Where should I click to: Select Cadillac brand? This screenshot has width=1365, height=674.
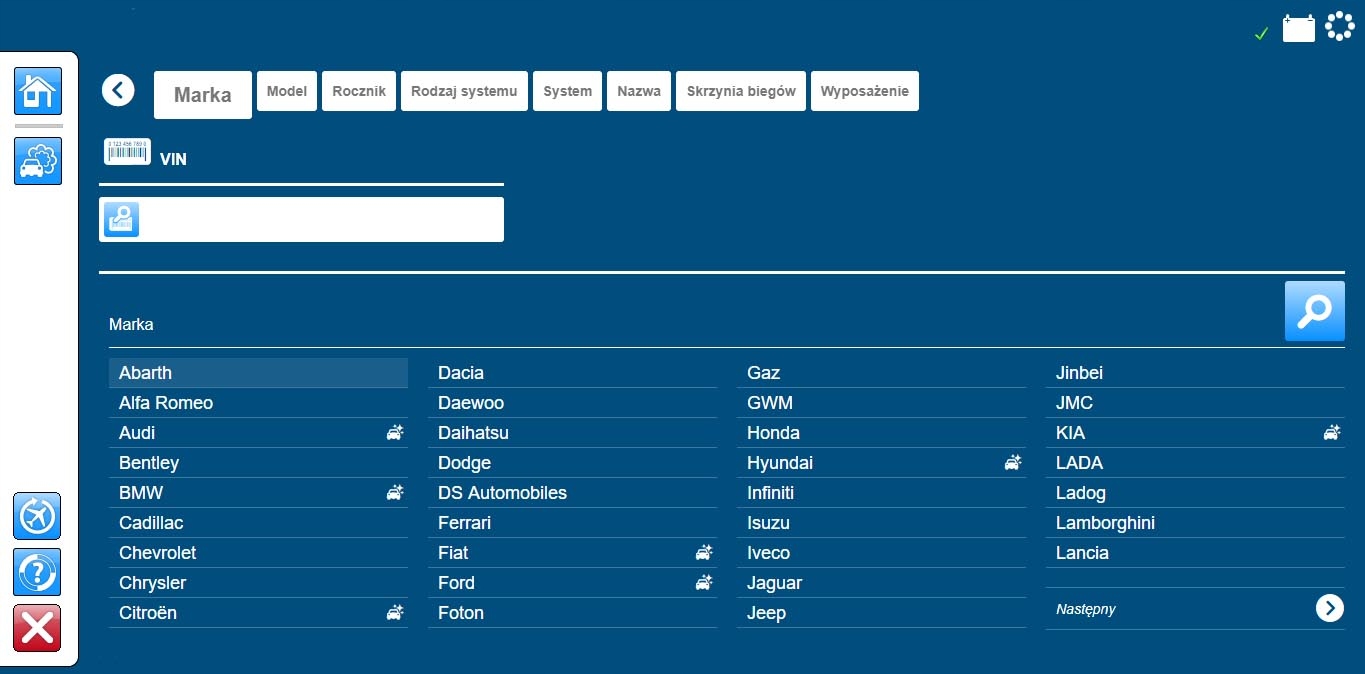pos(258,523)
